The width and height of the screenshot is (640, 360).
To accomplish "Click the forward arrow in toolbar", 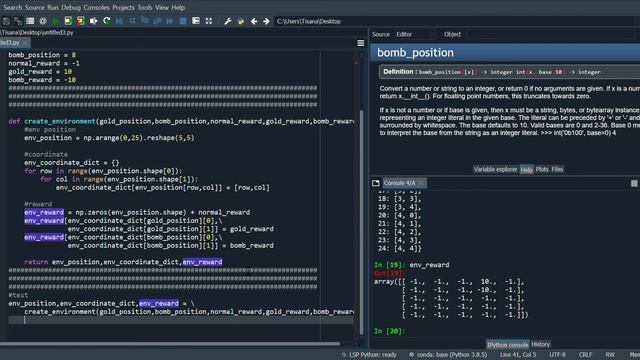I will (x=266, y=21).
